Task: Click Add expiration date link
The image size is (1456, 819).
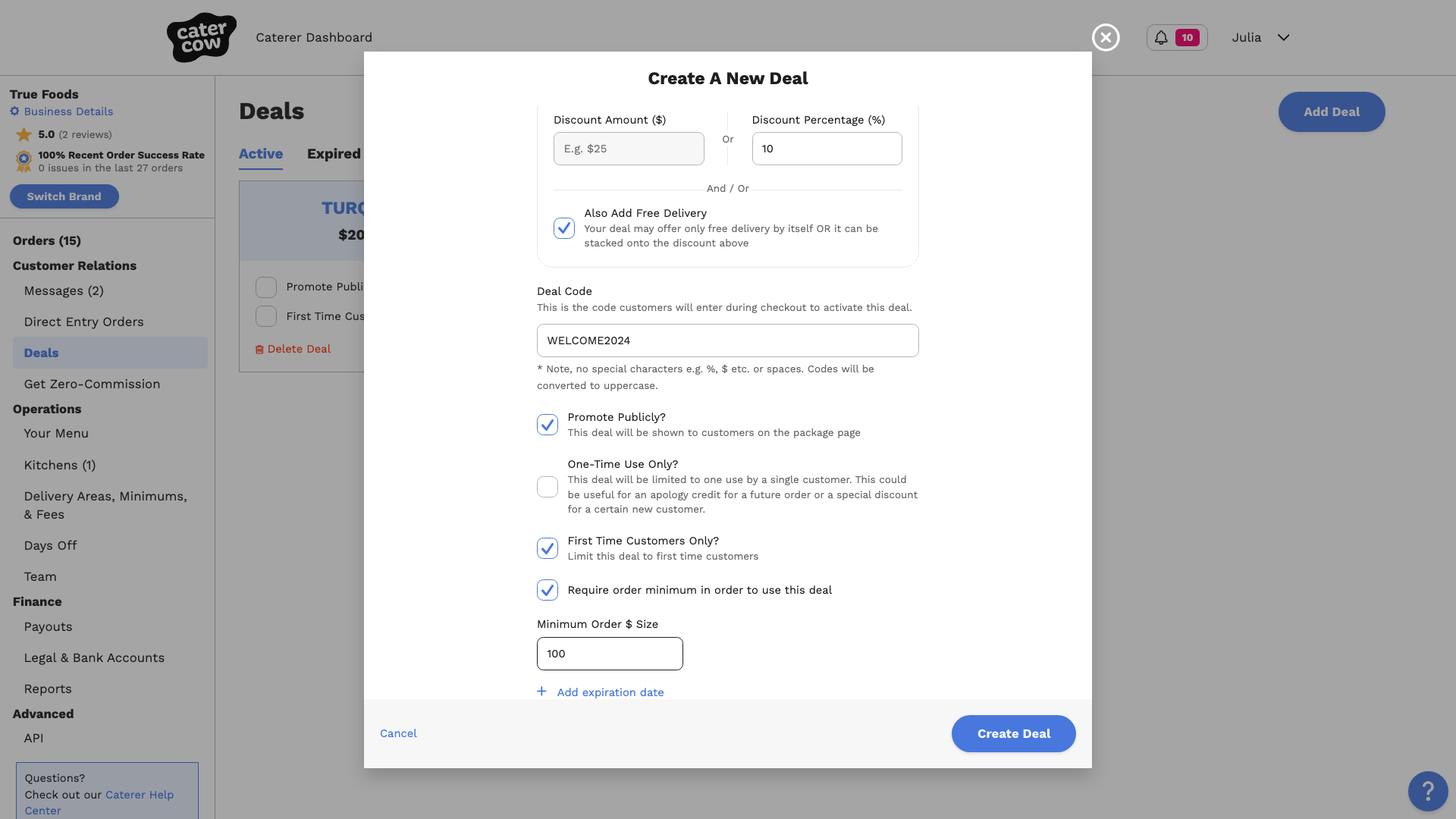Action: (x=610, y=692)
